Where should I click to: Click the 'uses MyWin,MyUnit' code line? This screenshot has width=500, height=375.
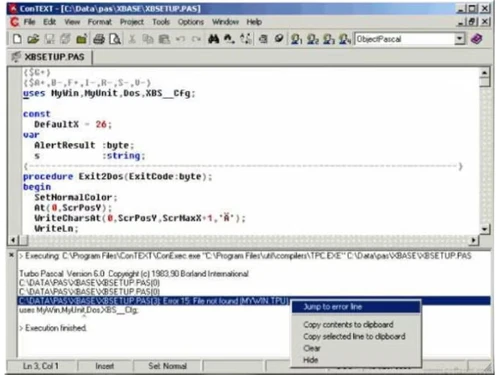click(109, 93)
